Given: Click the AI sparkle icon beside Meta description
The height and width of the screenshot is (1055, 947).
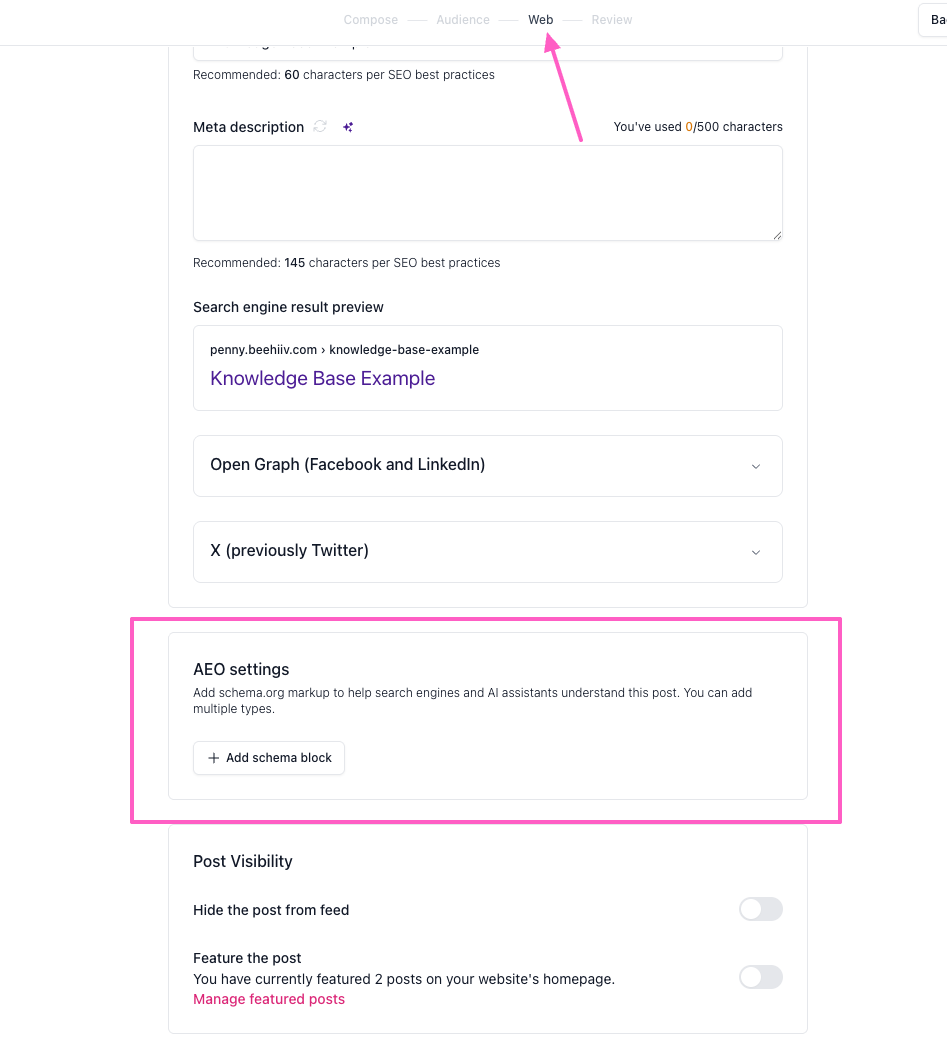Looking at the screenshot, I should point(348,127).
